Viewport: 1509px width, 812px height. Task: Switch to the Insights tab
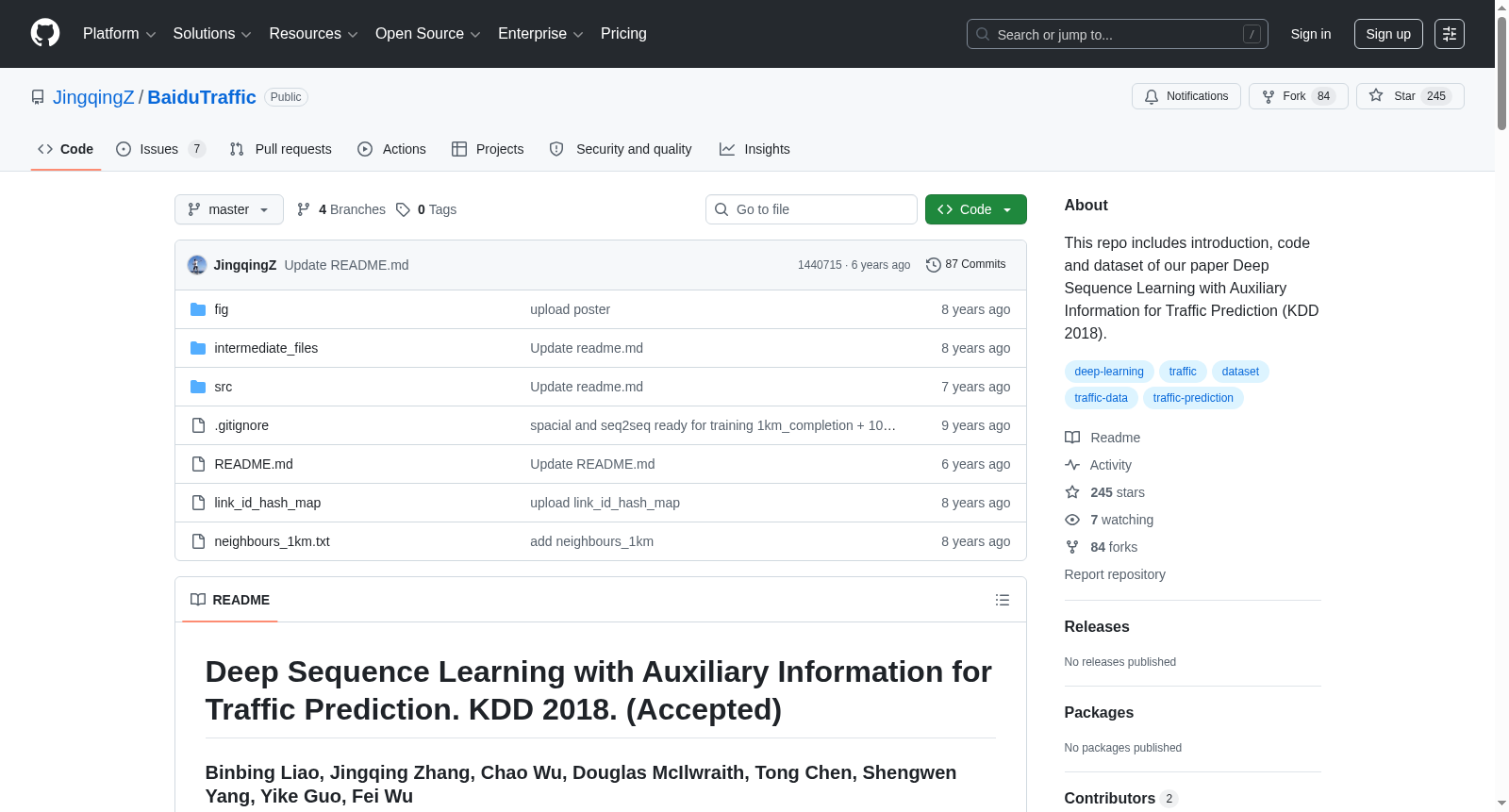click(754, 149)
